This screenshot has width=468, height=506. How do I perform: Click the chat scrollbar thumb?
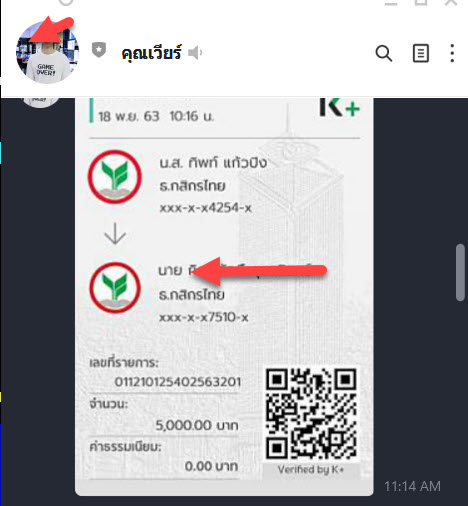click(460, 273)
